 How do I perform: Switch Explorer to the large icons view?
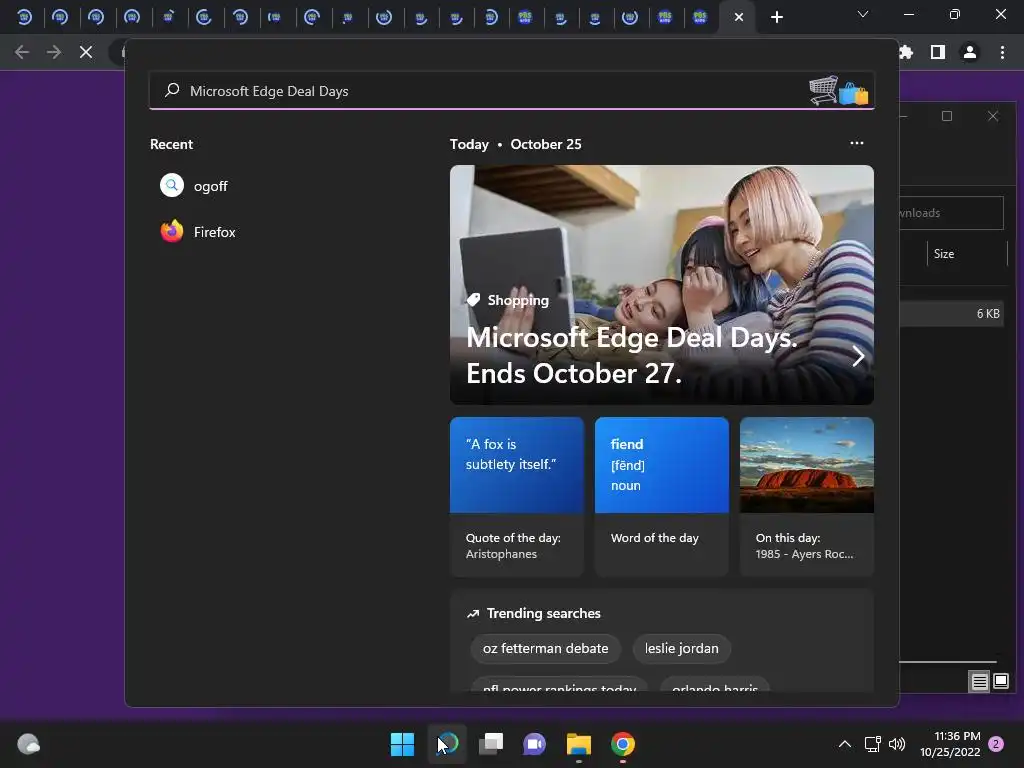pos(1001,682)
